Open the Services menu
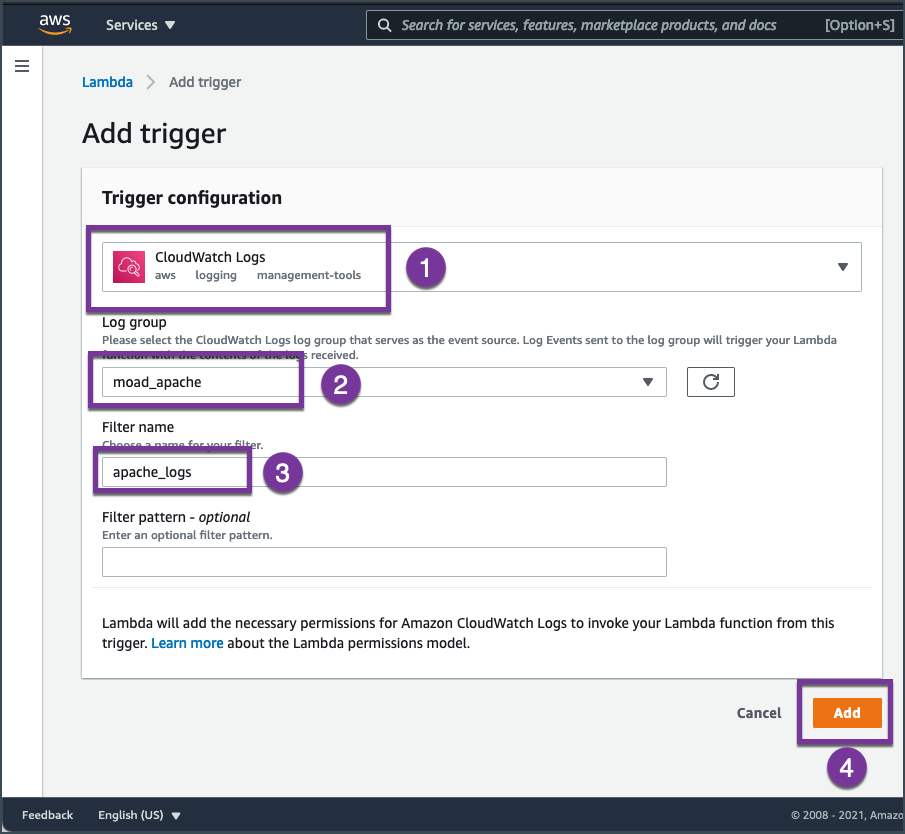The width and height of the screenshot is (905, 834). pyautogui.click(x=140, y=25)
